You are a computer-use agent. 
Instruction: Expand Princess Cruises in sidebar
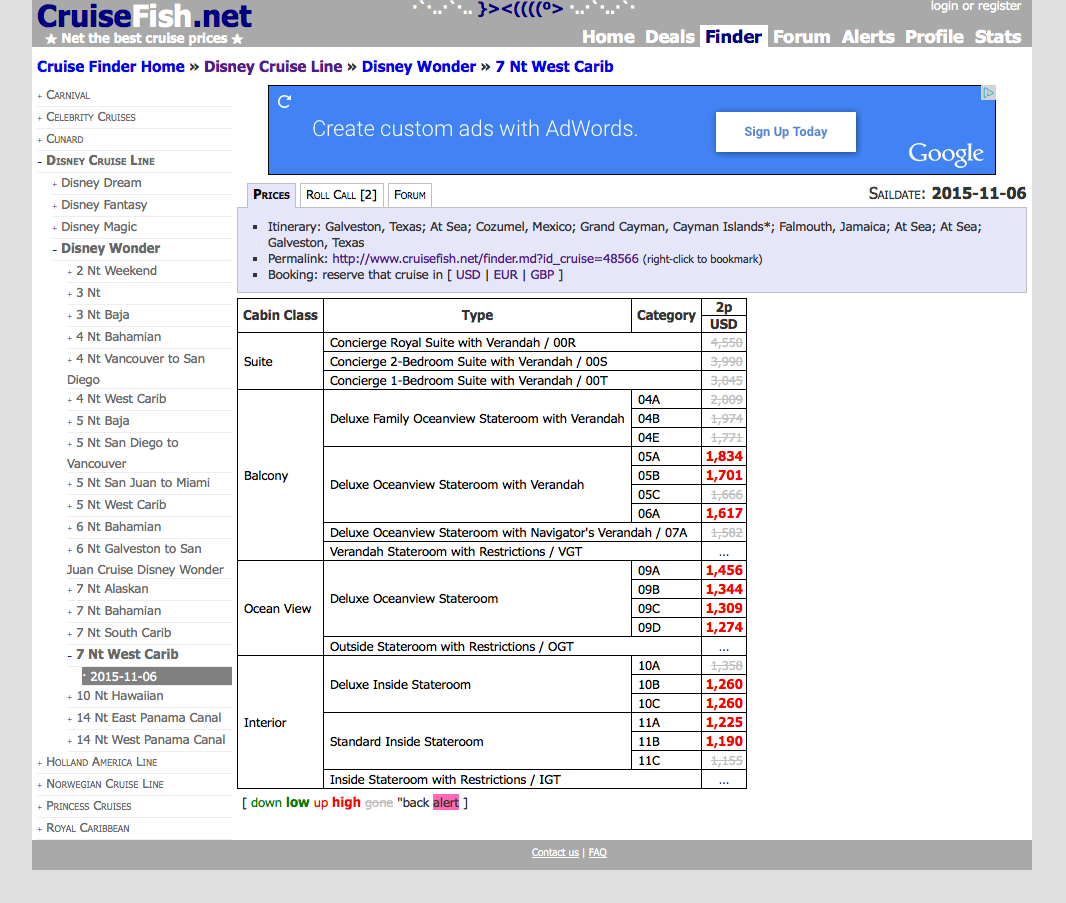(x=88, y=806)
